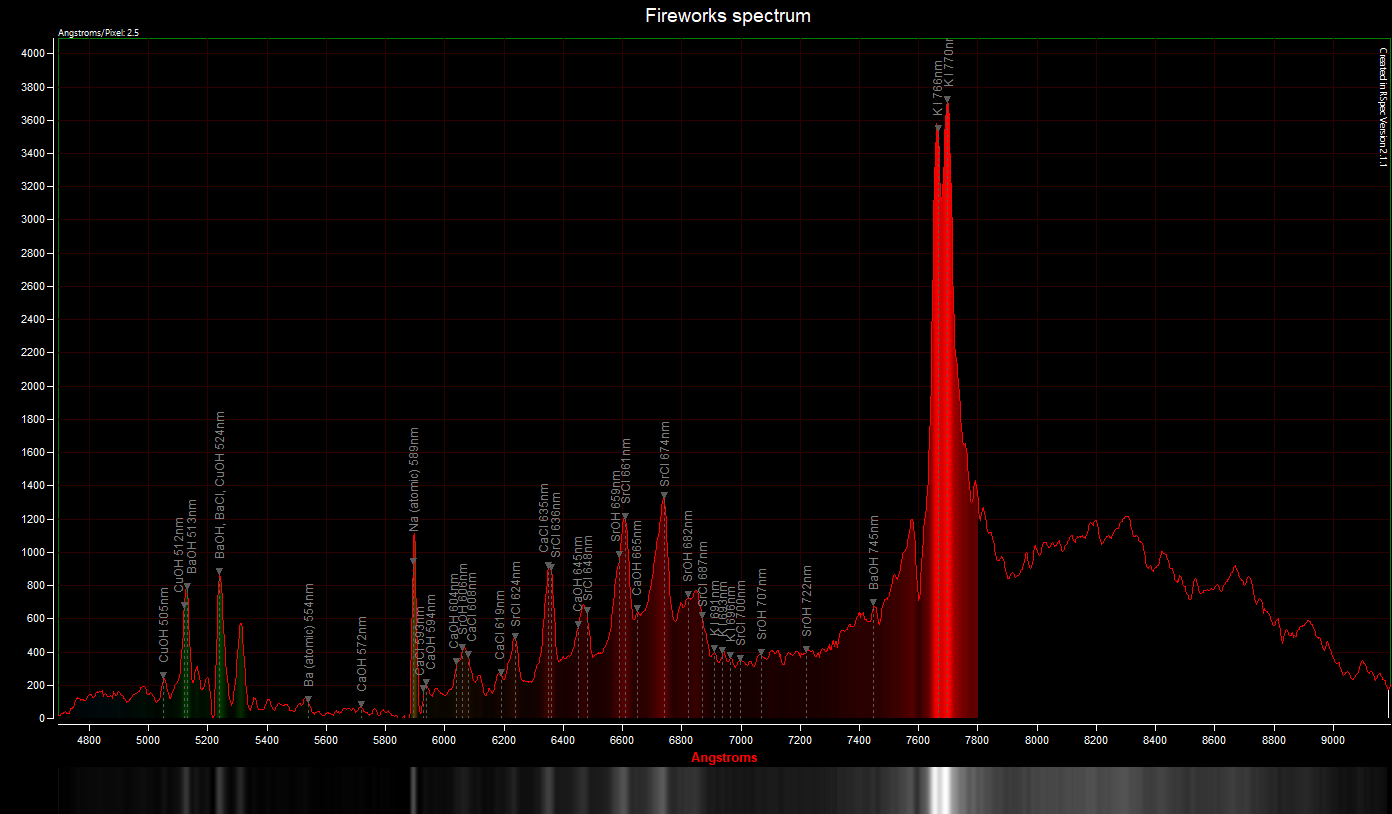Click the 'CaCl 635nm' label
1392x814 pixels.
click(x=544, y=519)
